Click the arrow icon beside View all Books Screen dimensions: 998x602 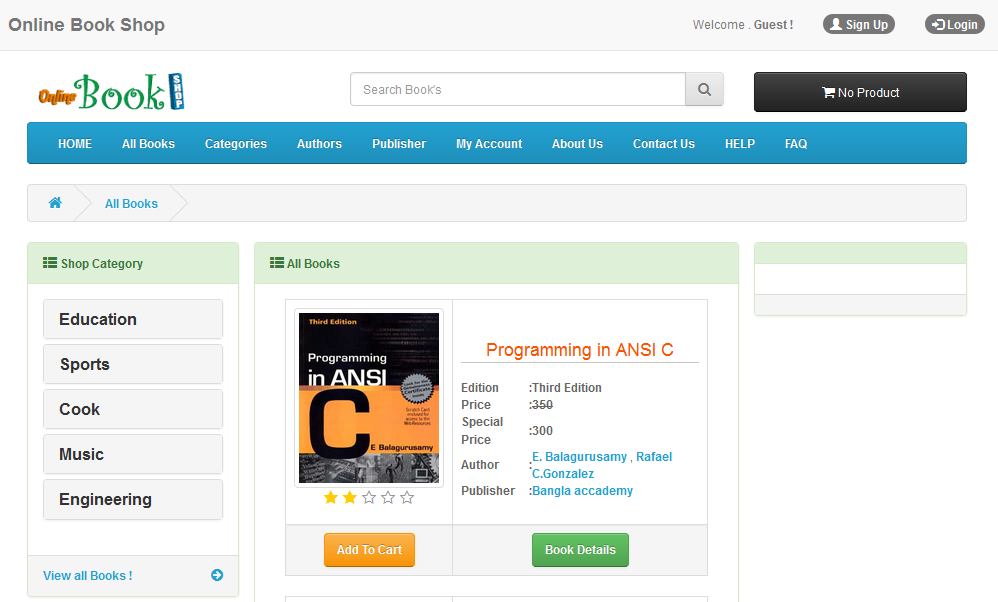click(217, 575)
